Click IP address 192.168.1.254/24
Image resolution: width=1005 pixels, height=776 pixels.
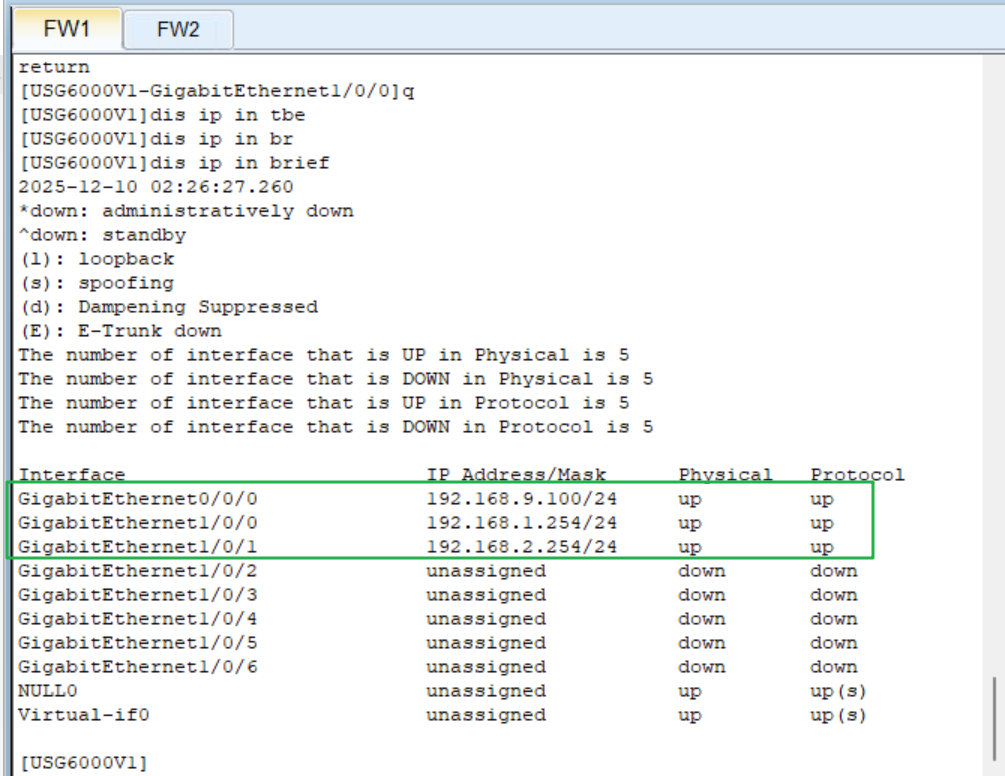click(522, 523)
